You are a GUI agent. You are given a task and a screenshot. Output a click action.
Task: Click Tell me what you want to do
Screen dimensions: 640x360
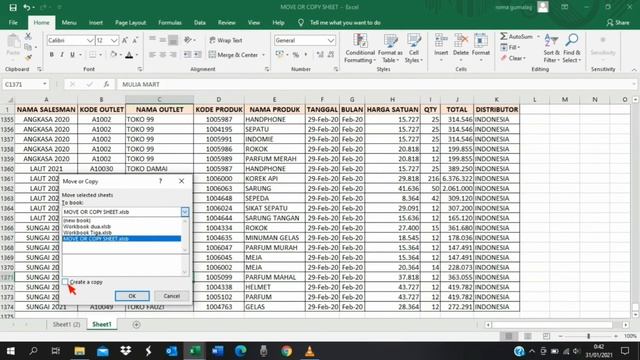click(345, 23)
